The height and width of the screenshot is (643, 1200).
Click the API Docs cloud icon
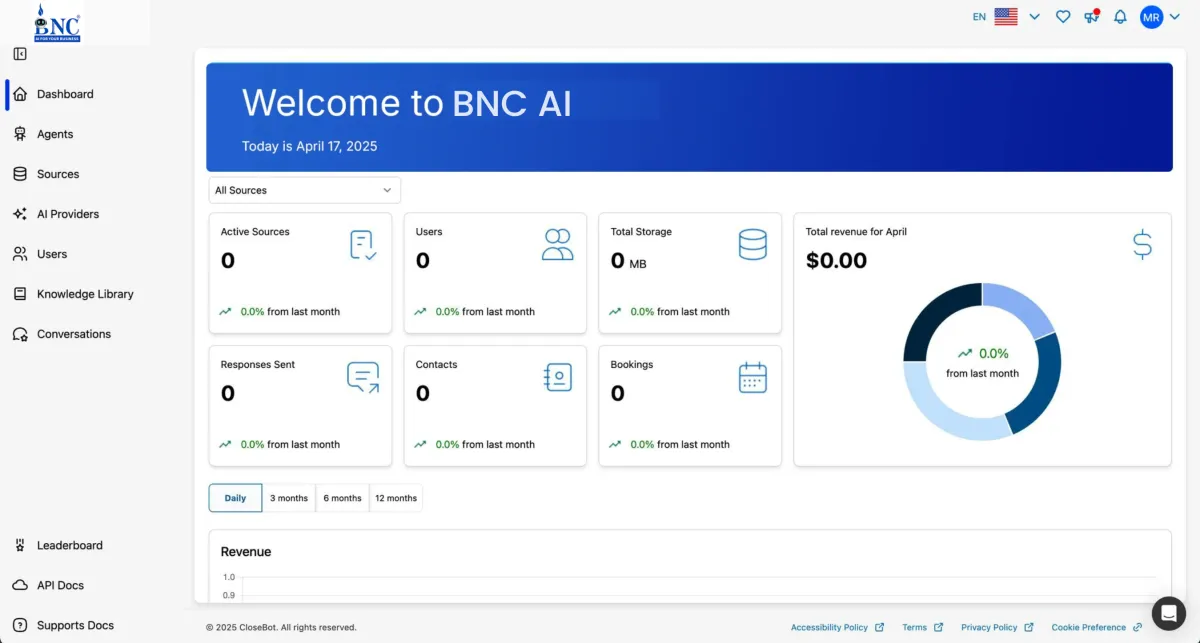(20, 585)
